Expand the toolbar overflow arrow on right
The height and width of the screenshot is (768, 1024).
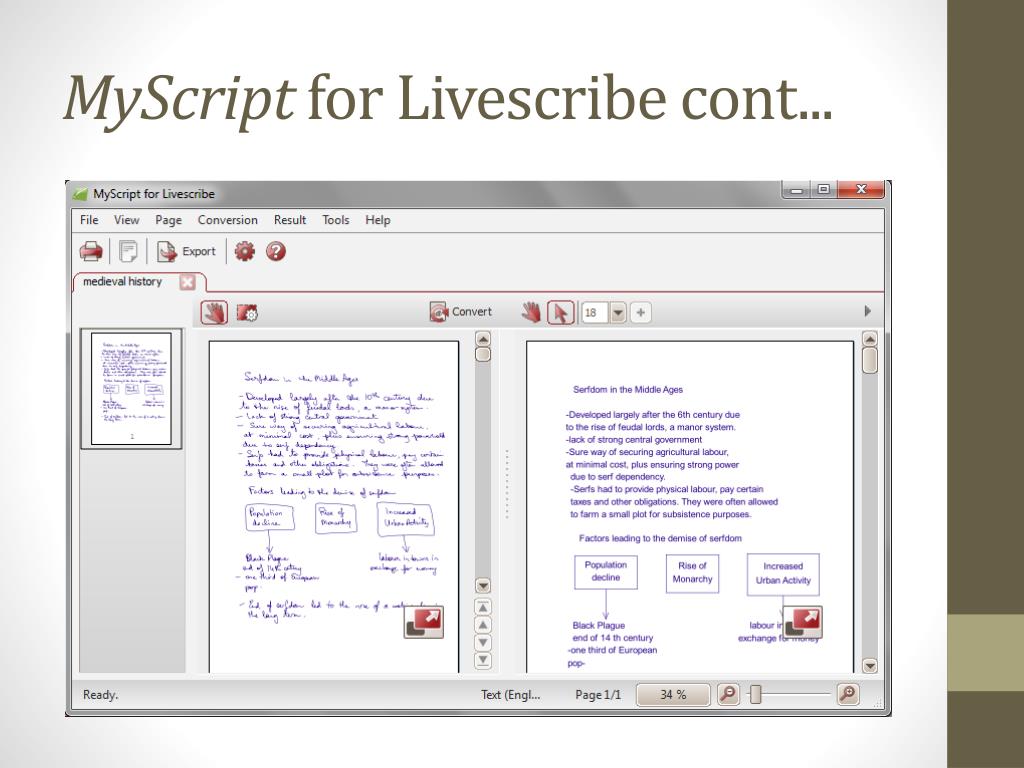[867, 312]
